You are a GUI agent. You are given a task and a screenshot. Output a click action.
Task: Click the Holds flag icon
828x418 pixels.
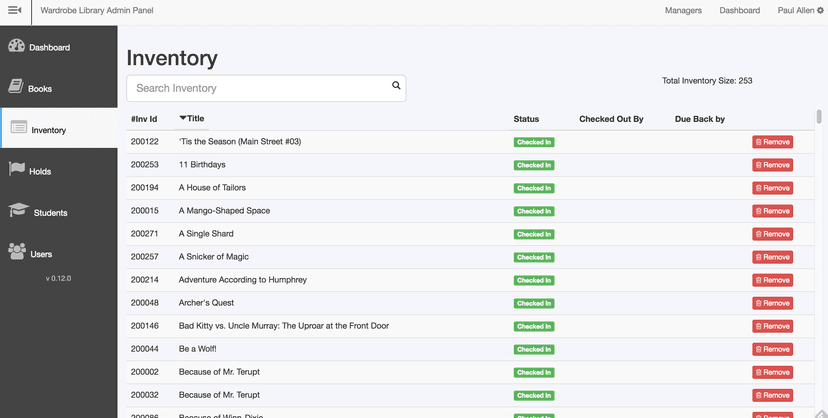click(x=17, y=169)
